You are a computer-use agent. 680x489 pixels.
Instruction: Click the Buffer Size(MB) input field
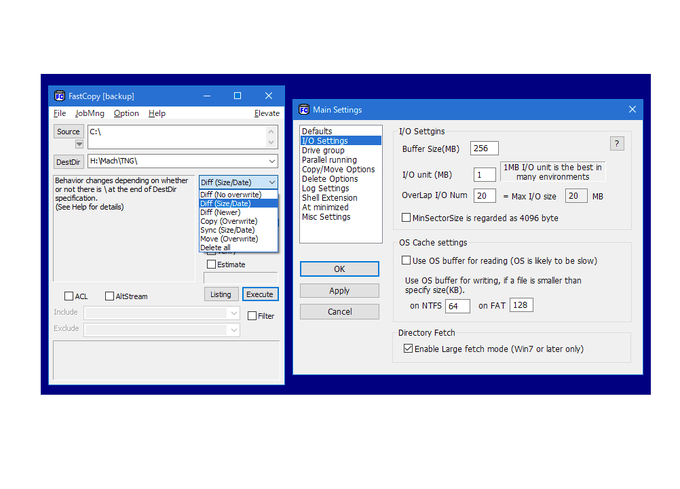coord(484,149)
